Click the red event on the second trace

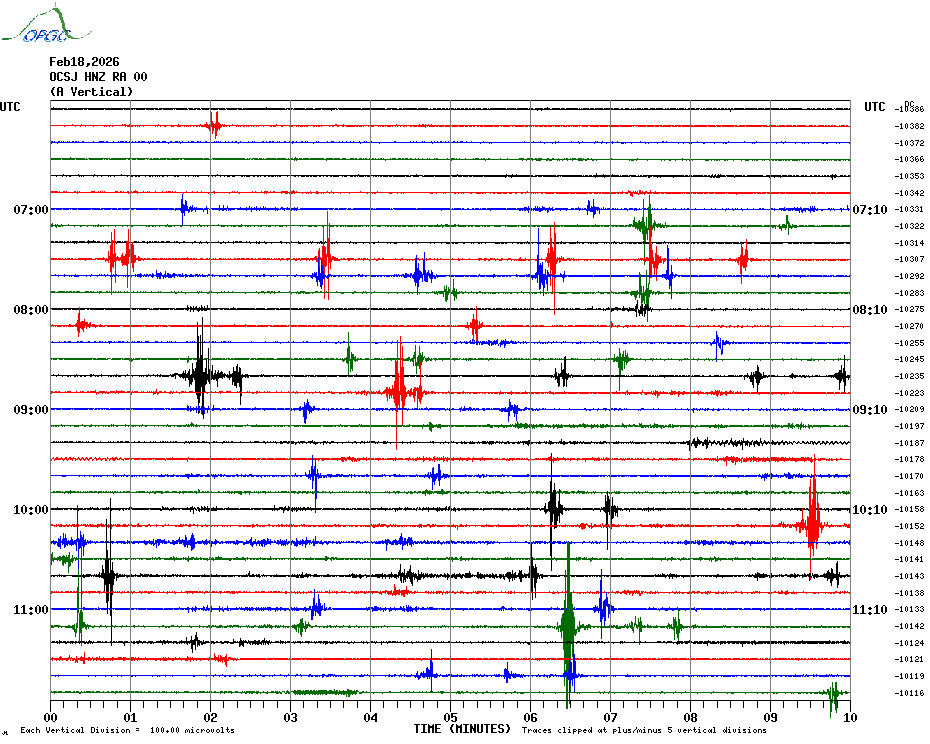pos(212,126)
